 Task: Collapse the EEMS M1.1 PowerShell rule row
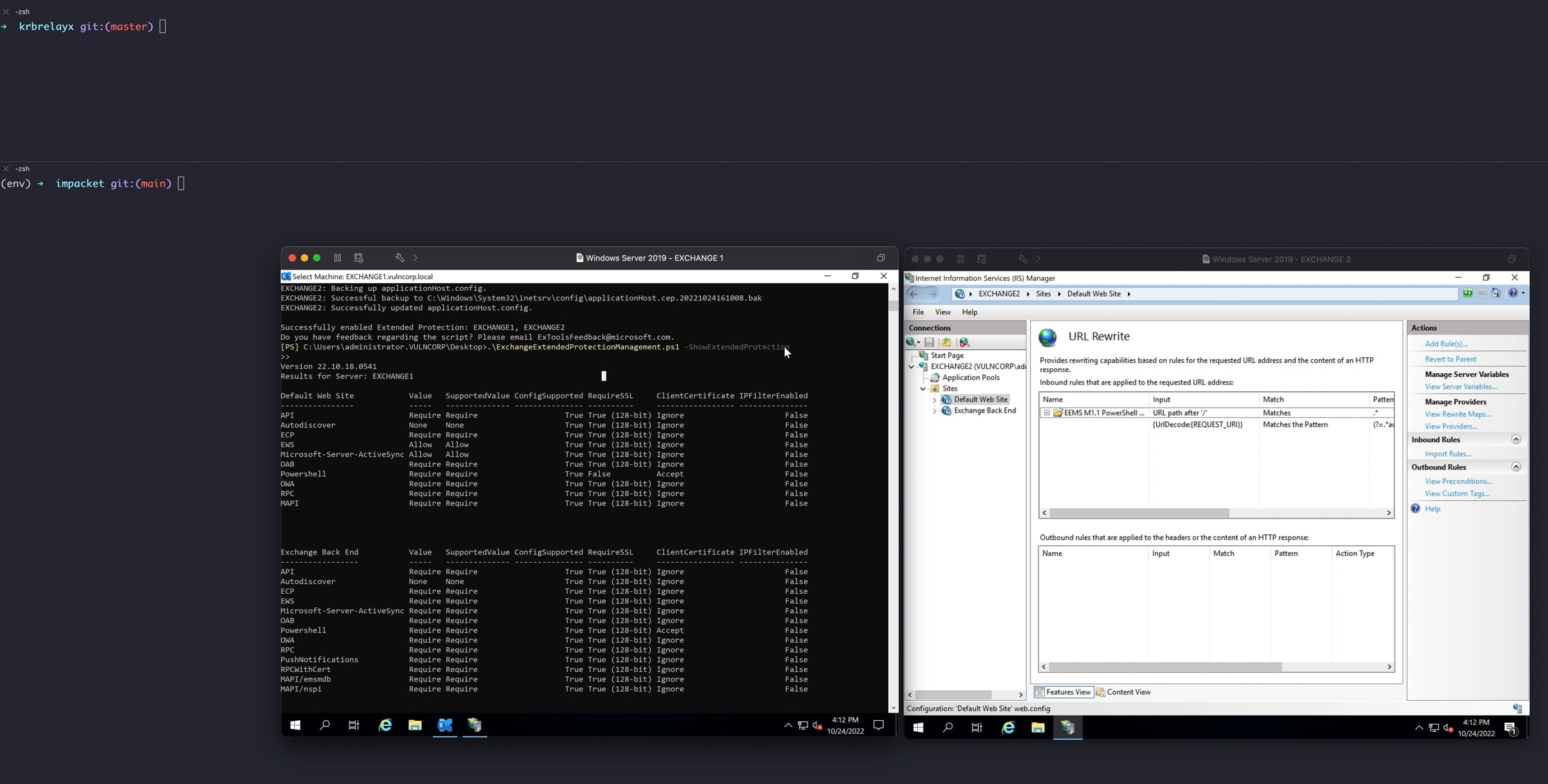pyautogui.click(x=1047, y=413)
